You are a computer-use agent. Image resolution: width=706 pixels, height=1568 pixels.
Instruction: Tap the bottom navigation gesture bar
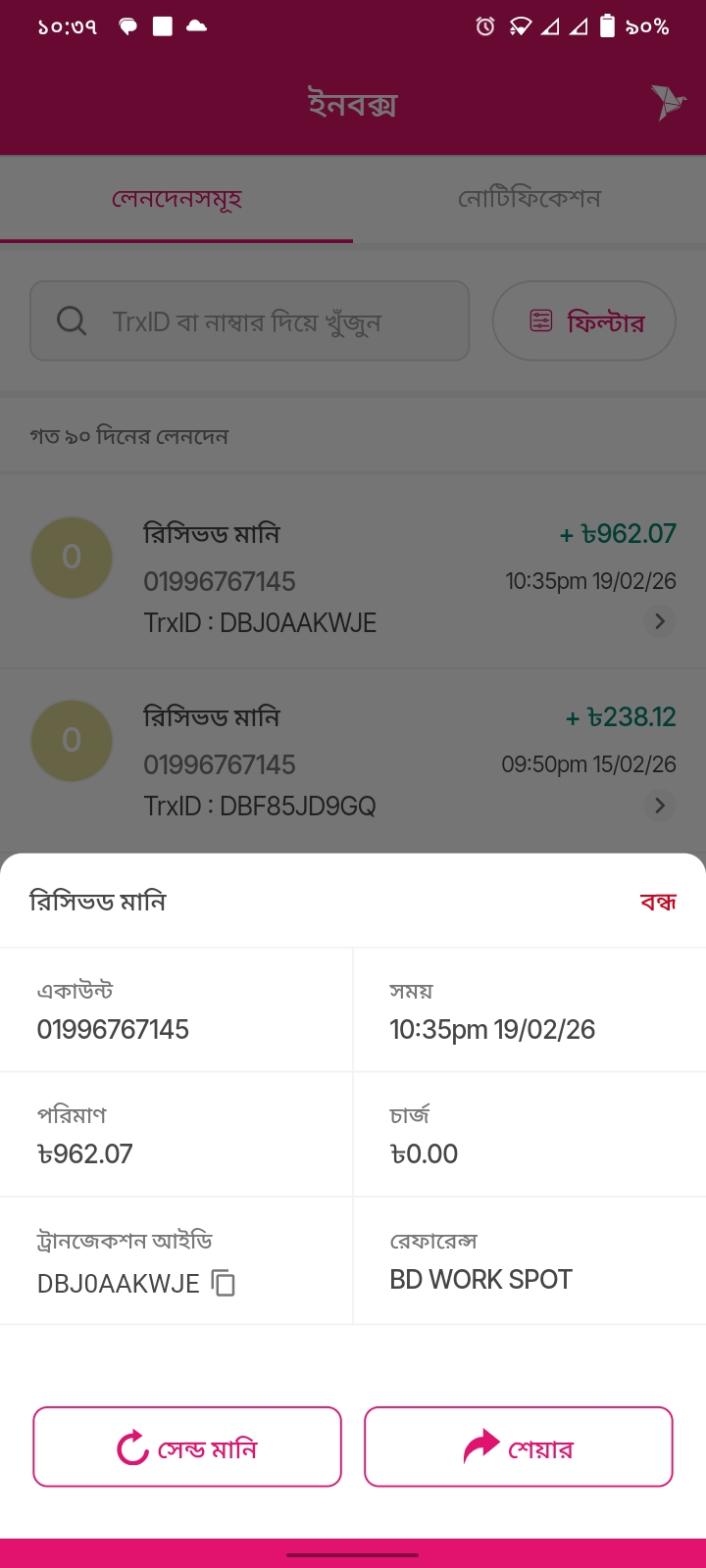click(x=353, y=1554)
